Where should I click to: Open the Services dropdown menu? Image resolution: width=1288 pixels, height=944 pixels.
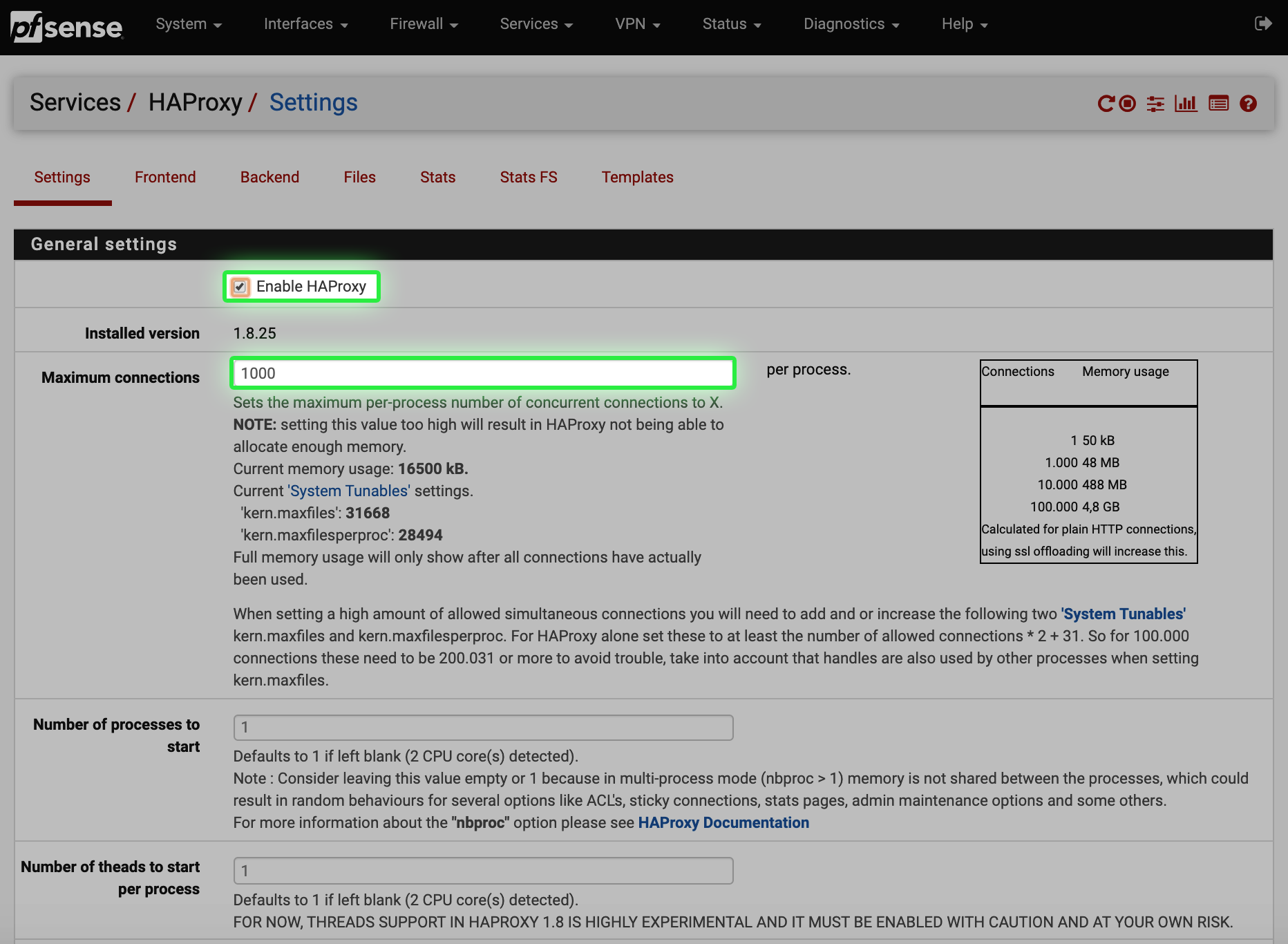click(x=536, y=23)
